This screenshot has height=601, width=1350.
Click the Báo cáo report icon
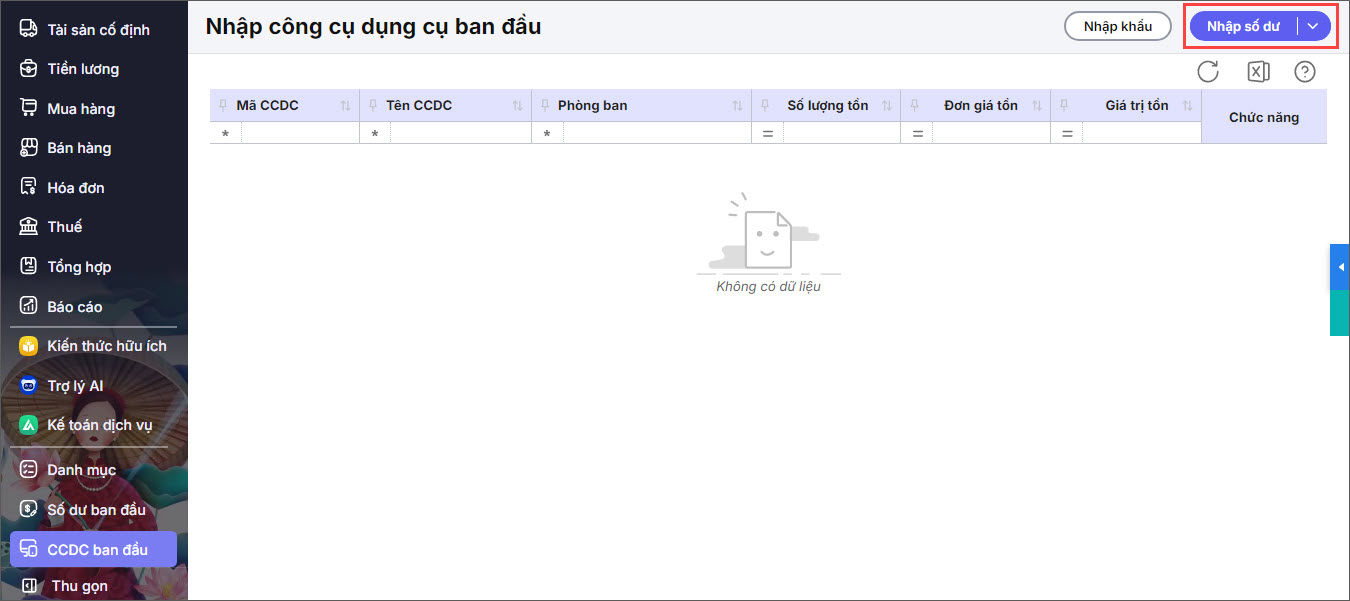[x=29, y=306]
